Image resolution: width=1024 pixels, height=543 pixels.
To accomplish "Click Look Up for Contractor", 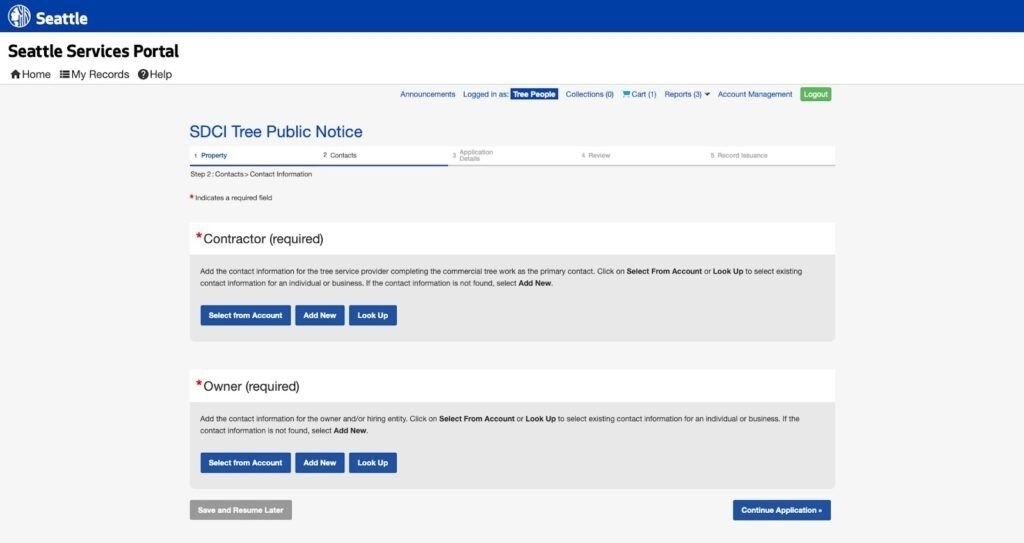I will click(372, 315).
